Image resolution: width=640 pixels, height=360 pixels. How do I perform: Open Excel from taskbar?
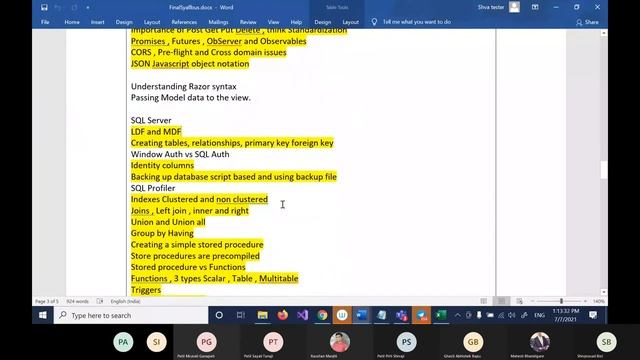pyautogui.click(x=441, y=315)
